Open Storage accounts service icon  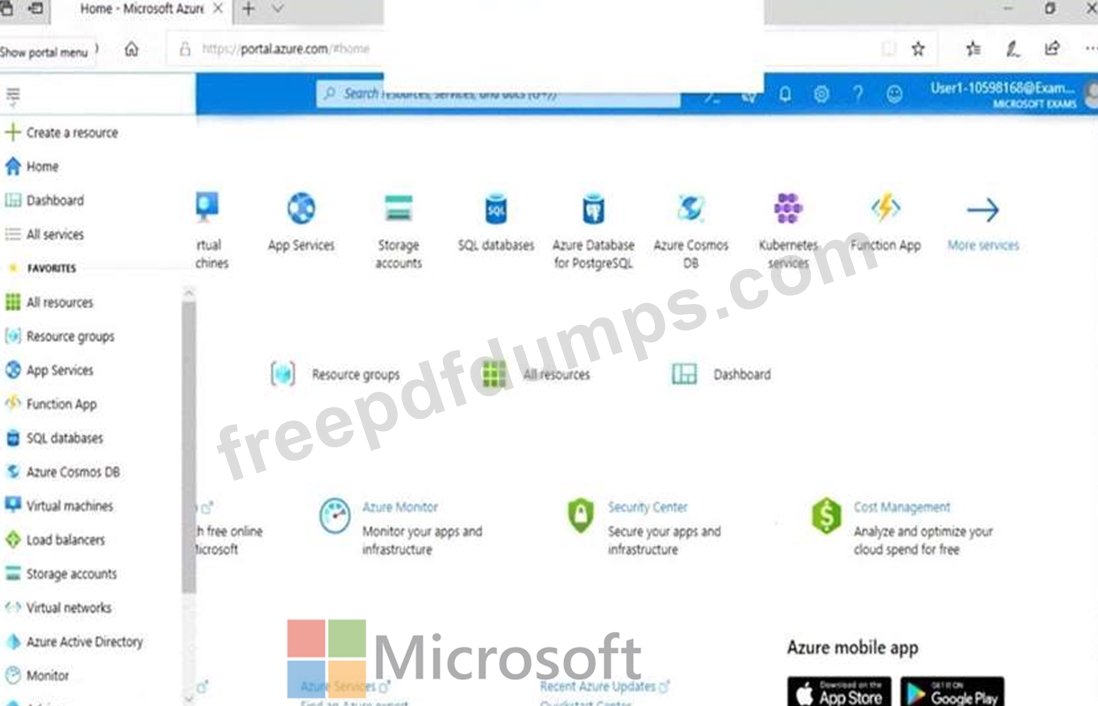point(398,209)
